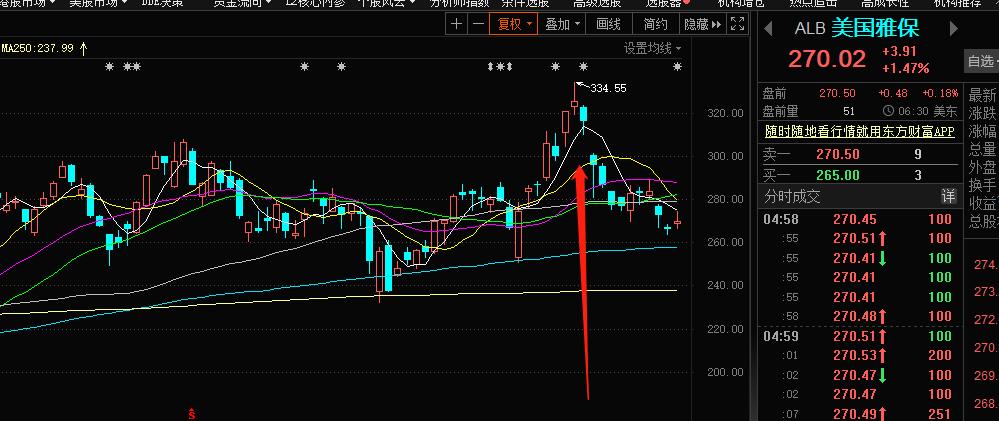Click the +1.47% change value
The width and height of the screenshot is (999, 421).
click(905, 68)
